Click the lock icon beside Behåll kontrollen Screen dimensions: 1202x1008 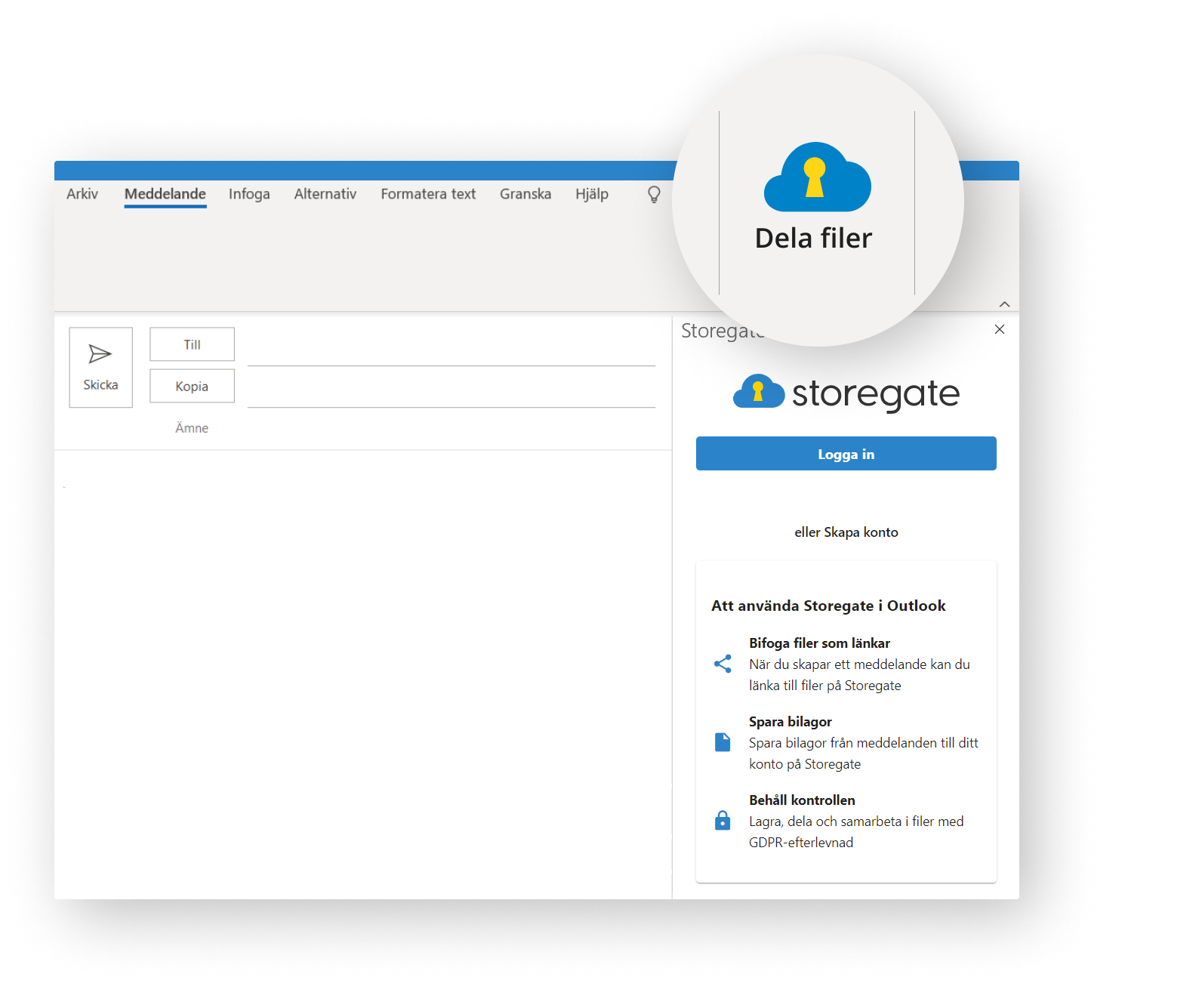(x=723, y=820)
